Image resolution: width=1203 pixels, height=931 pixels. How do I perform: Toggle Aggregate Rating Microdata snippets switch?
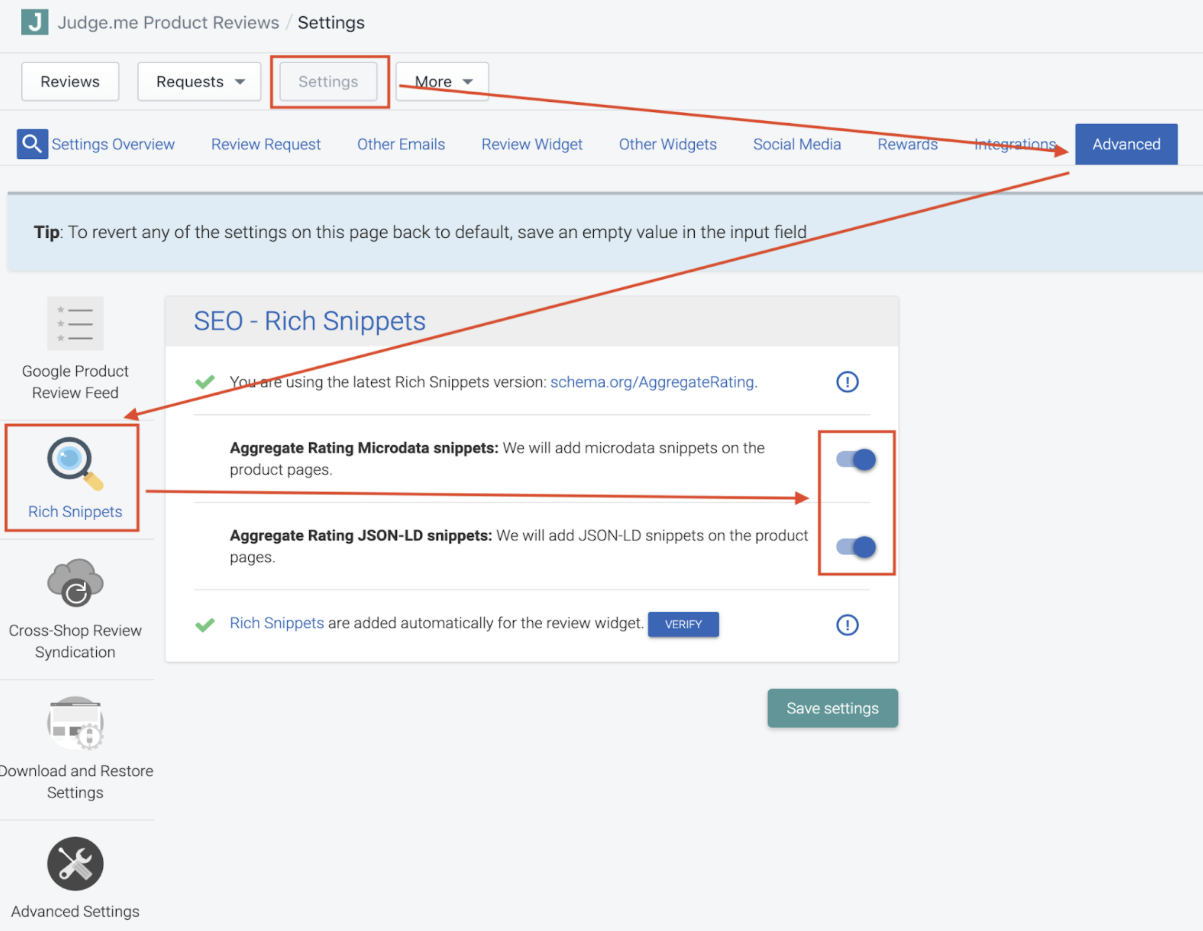pyautogui.click(x=856, y=460)
